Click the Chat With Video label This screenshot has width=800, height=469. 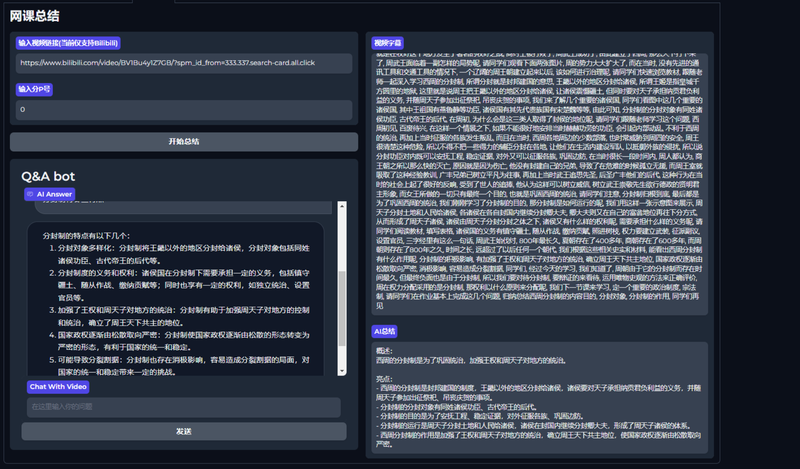pos(58,387)
